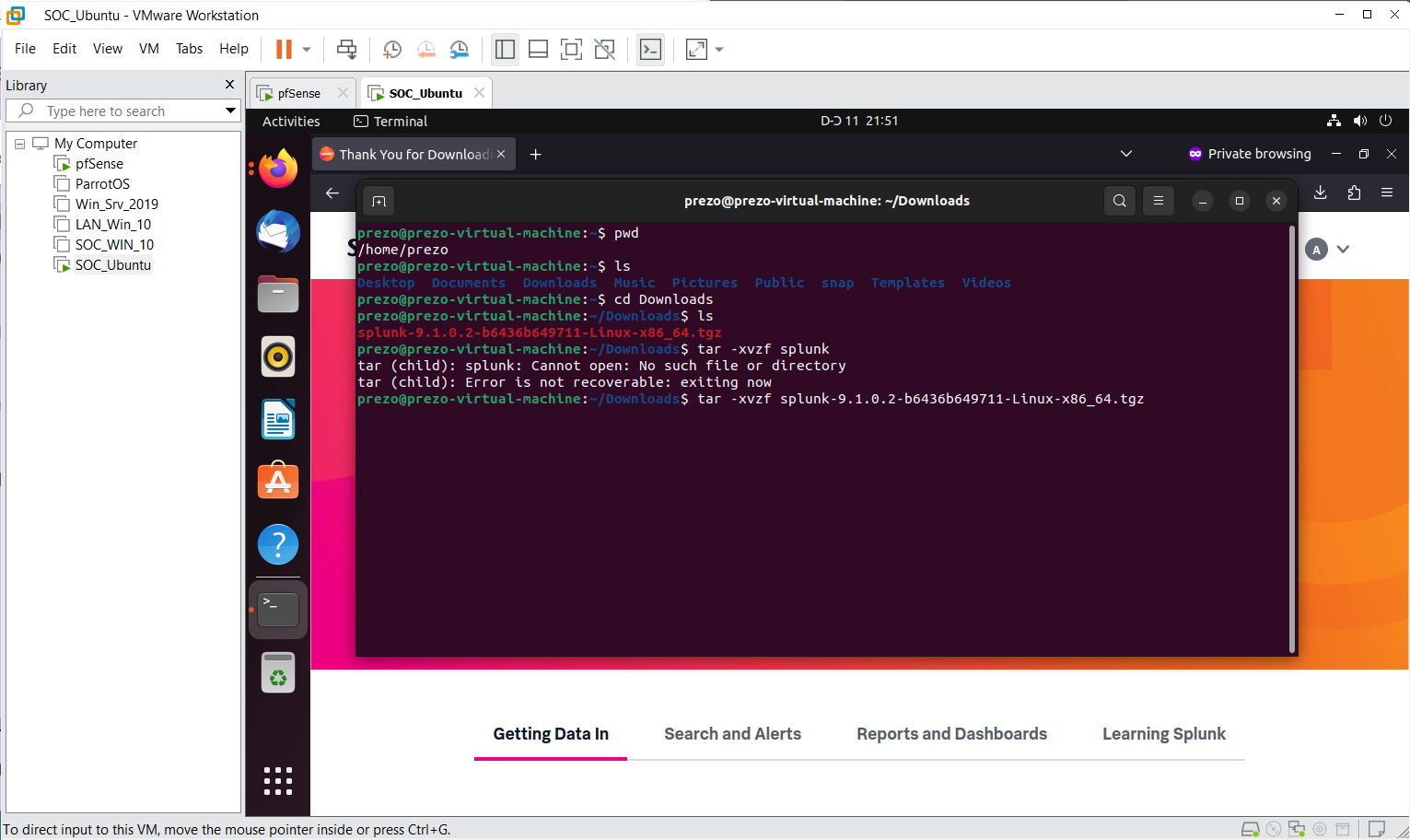Toggle the console view button
Screen dimensions: 1410x840
pyautogui.click(x=650, y=50)
